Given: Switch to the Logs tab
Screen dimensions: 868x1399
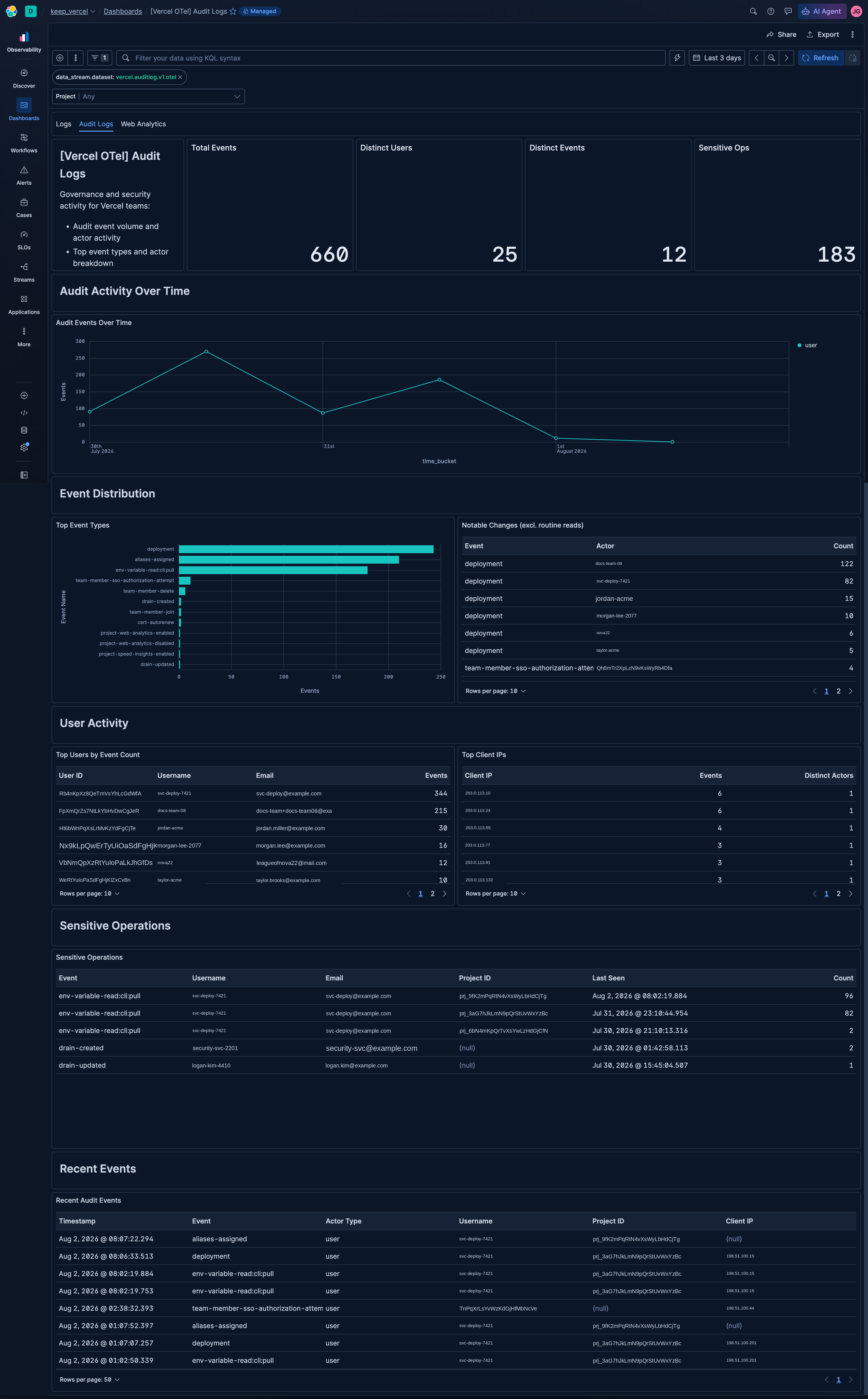Looking at the screenshot, I should pos(64,124).
